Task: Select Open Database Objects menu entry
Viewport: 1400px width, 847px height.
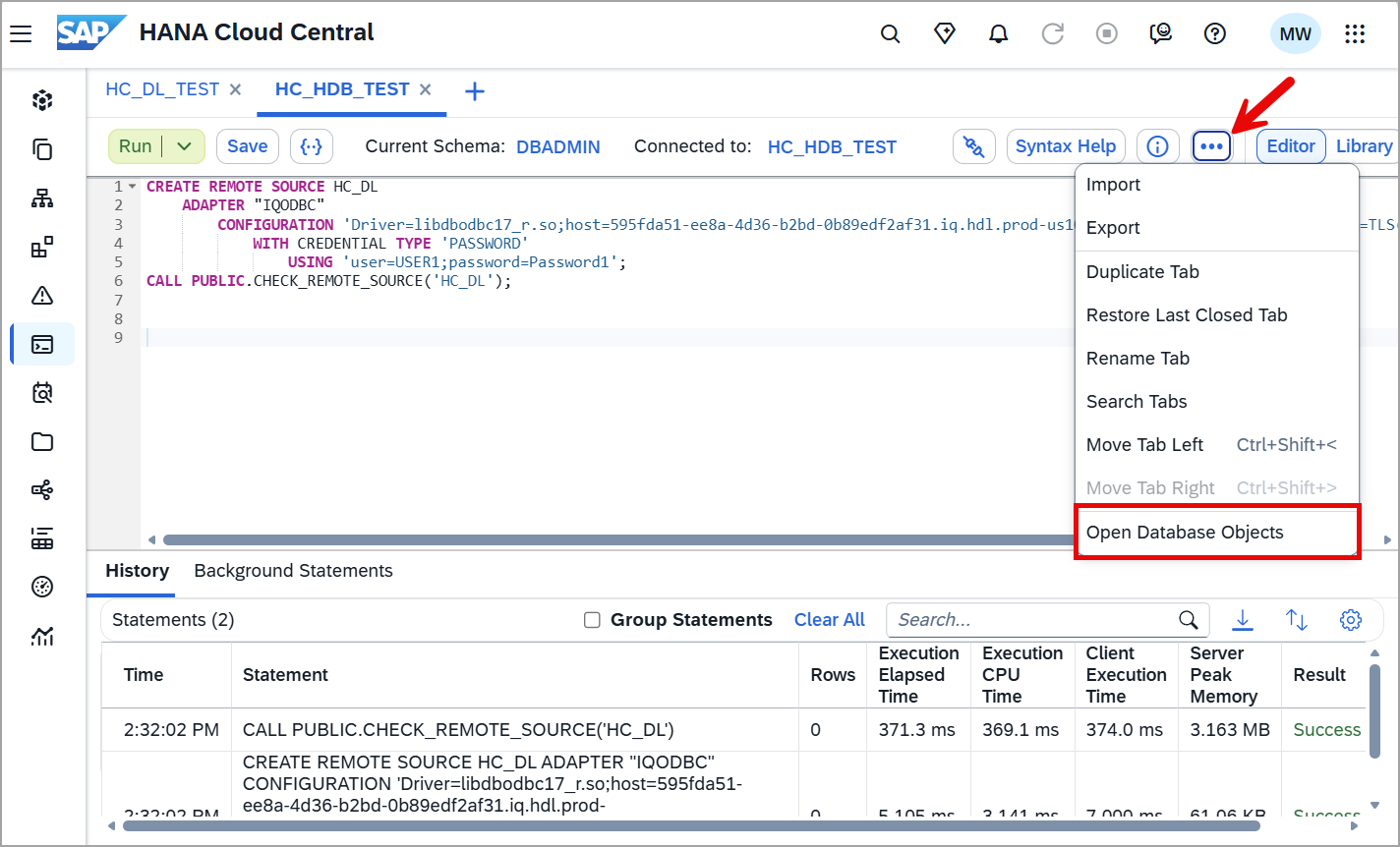Action: pyautogui.click(x=1217, y=533)
